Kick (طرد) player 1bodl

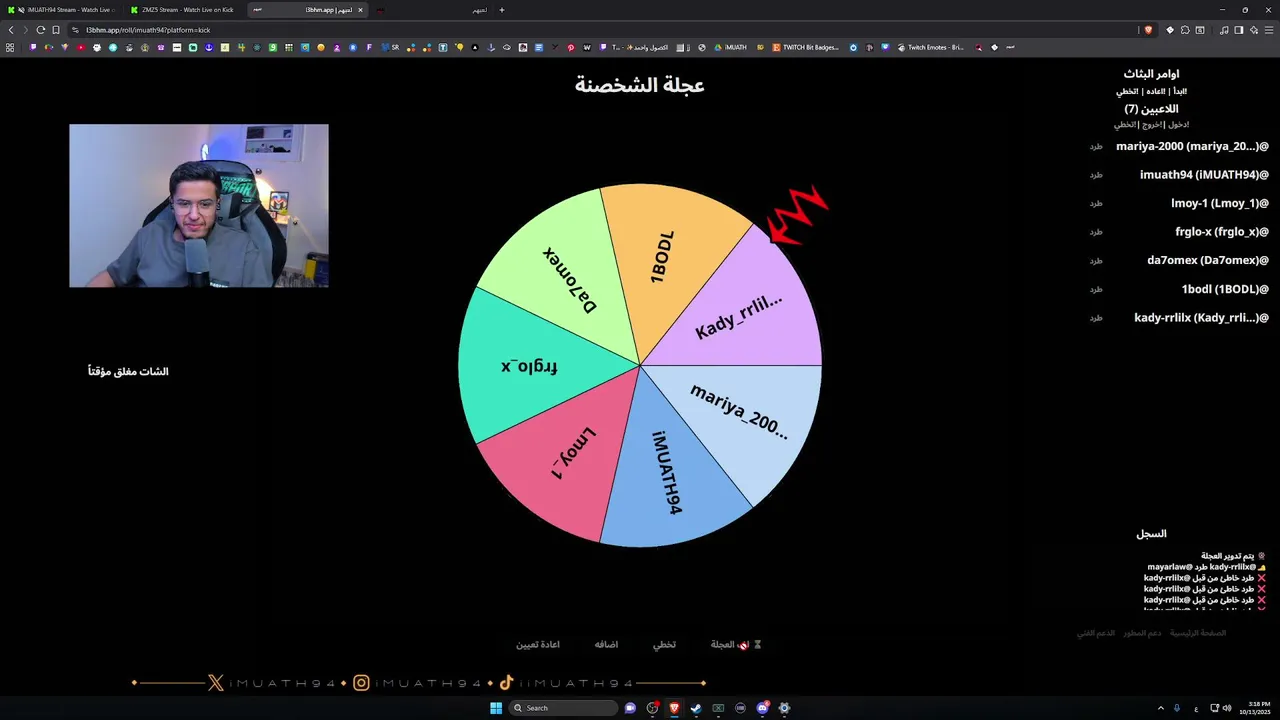pyautogui.click(x=1096, y=290)
